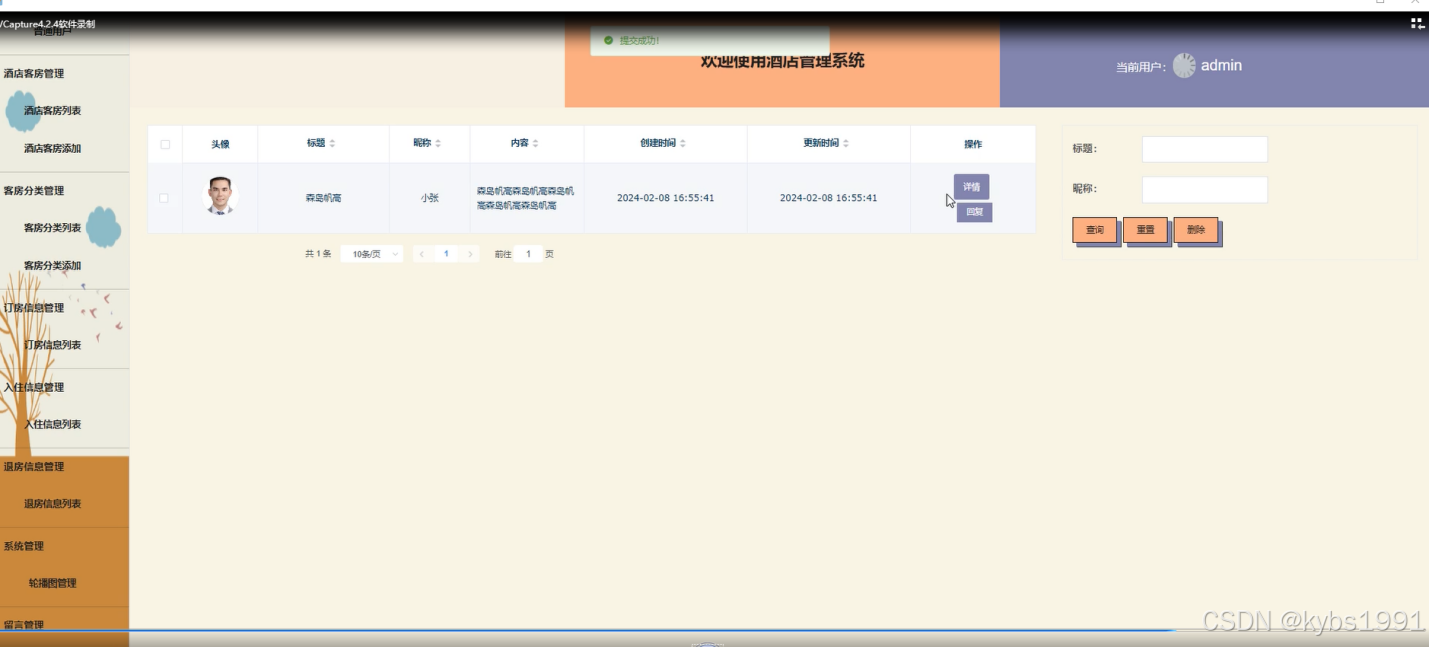Tick the select-all checkbox in table header
The height and width of the screenshot is (647, 1429).
click(x=165, y=144)
